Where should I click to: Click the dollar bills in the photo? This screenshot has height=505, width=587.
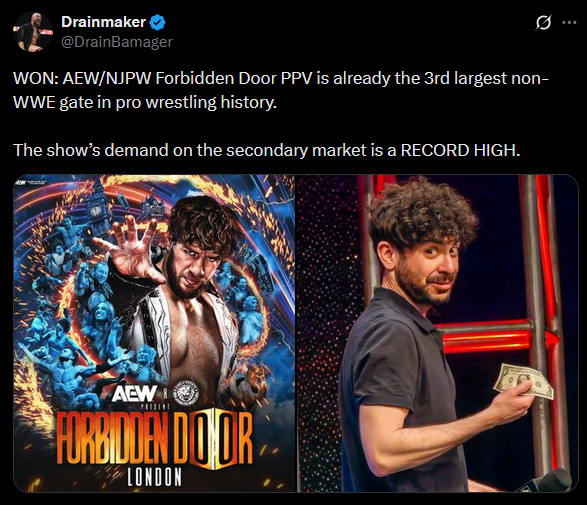[523, 381]
